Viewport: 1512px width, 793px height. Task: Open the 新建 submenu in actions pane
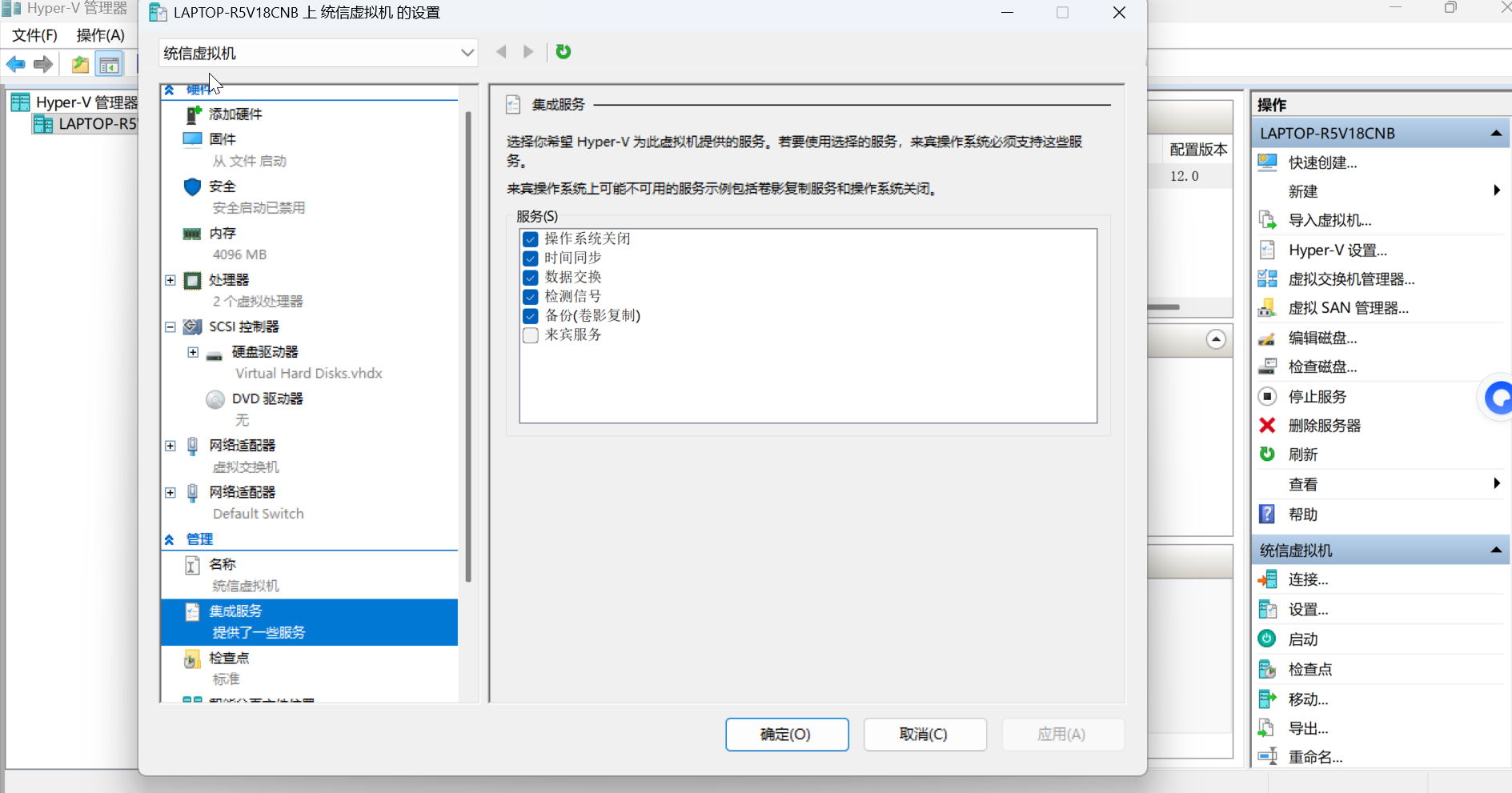[1381, 191]
